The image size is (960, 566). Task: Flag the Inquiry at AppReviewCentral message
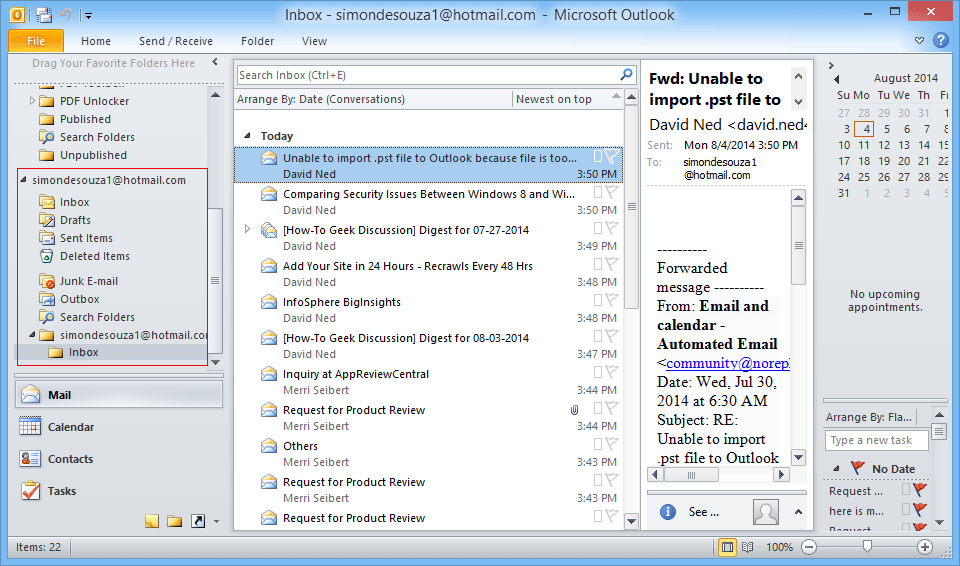coord(612,372)
